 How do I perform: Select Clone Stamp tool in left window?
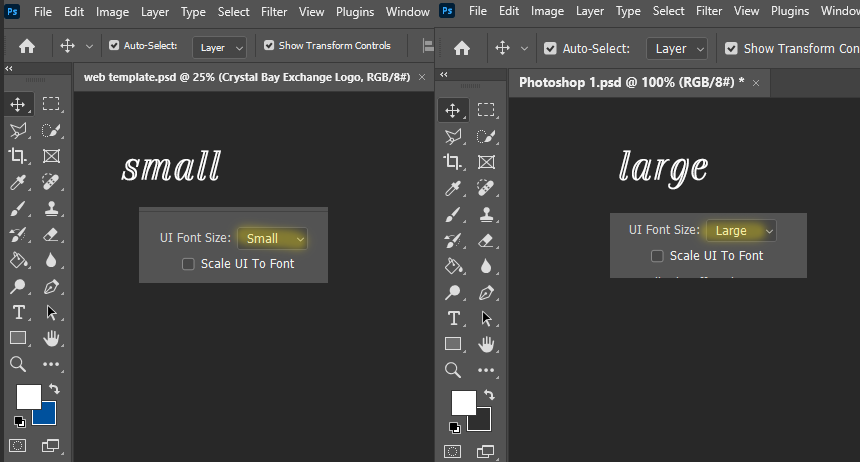[51, 209]
